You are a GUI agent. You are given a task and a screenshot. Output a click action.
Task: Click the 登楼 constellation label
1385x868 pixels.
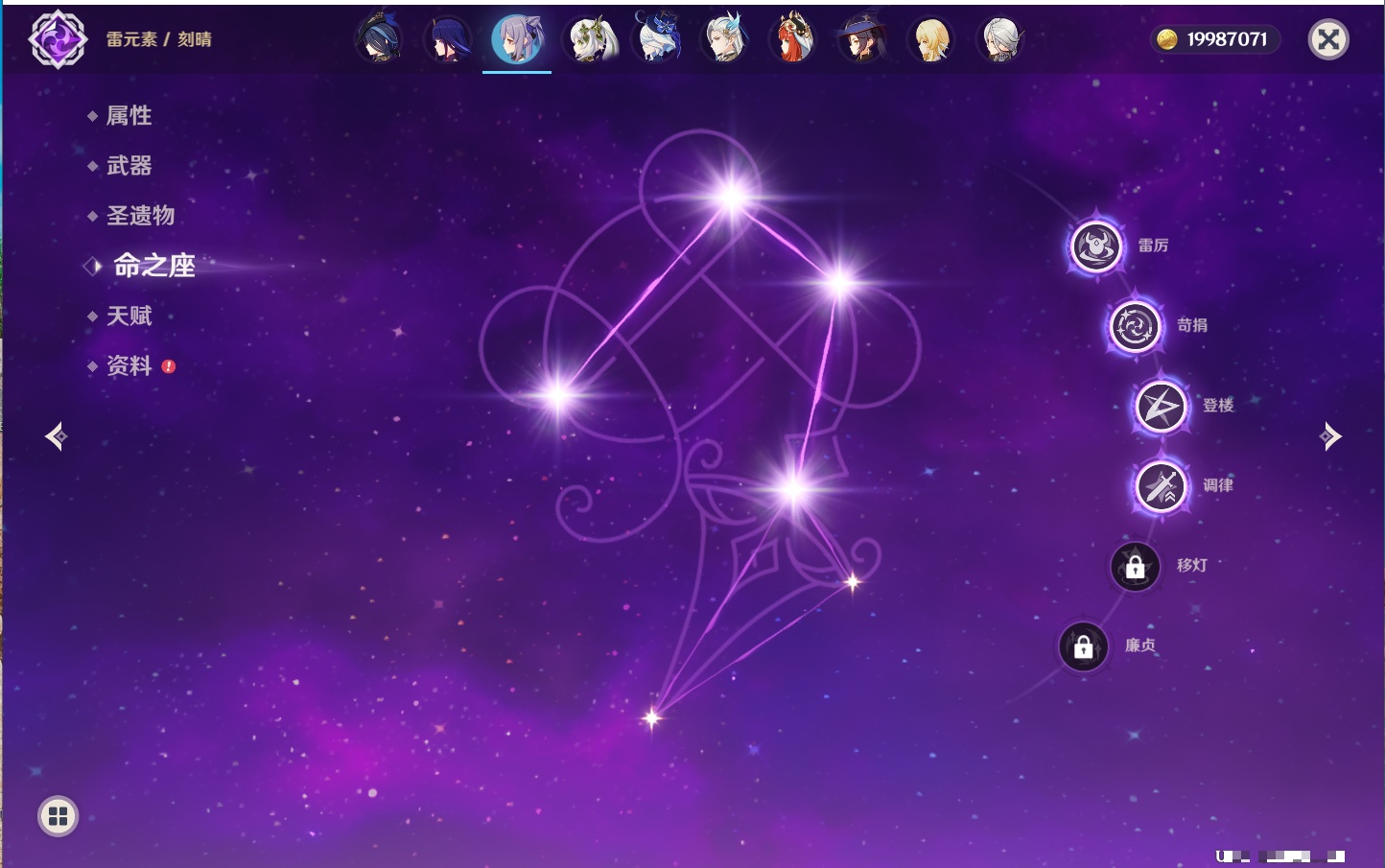1218,405
